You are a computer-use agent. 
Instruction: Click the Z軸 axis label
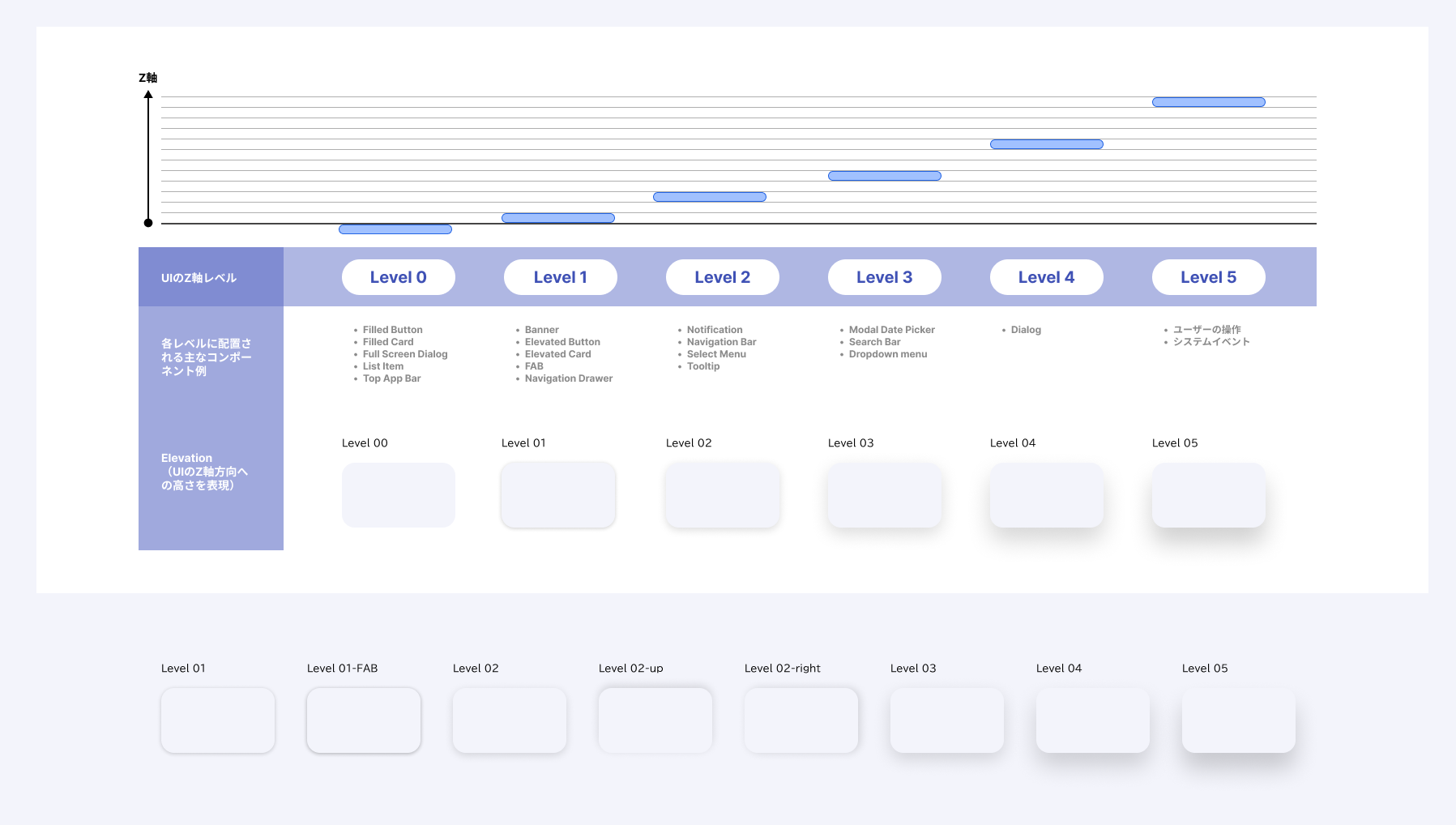[147, 78]
